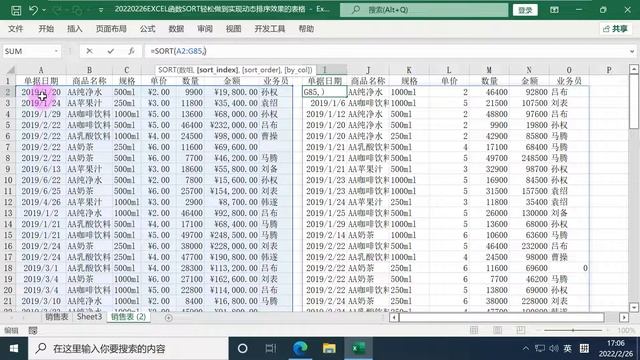Open Customize Quick Access Toolbar dropdown
This screenshot has width=640, height=360.
(x=101, y=10)
